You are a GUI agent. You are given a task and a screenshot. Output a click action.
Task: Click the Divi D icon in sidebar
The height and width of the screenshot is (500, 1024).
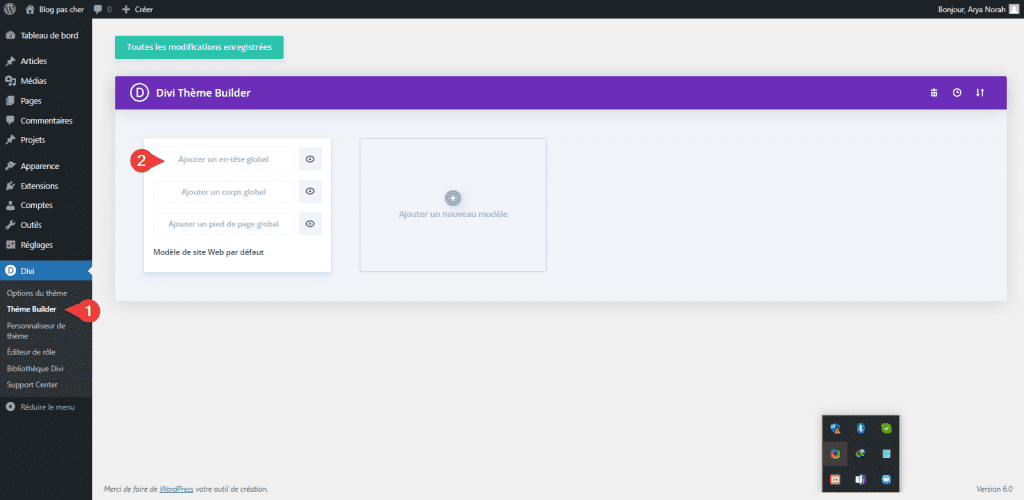[10, 270]
